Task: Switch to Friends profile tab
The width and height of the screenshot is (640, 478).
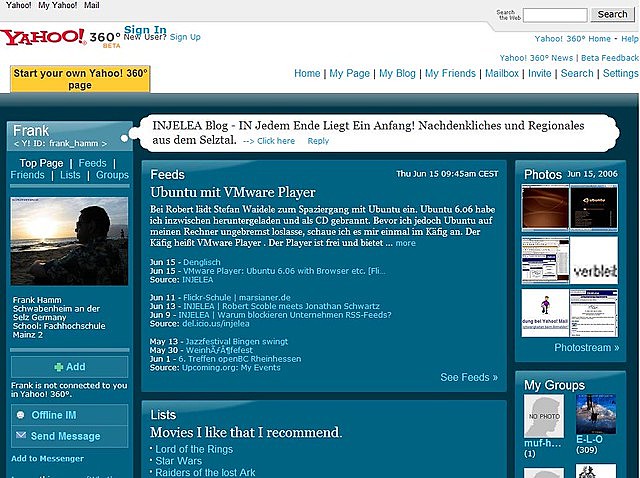Action: tap(27, 175)
